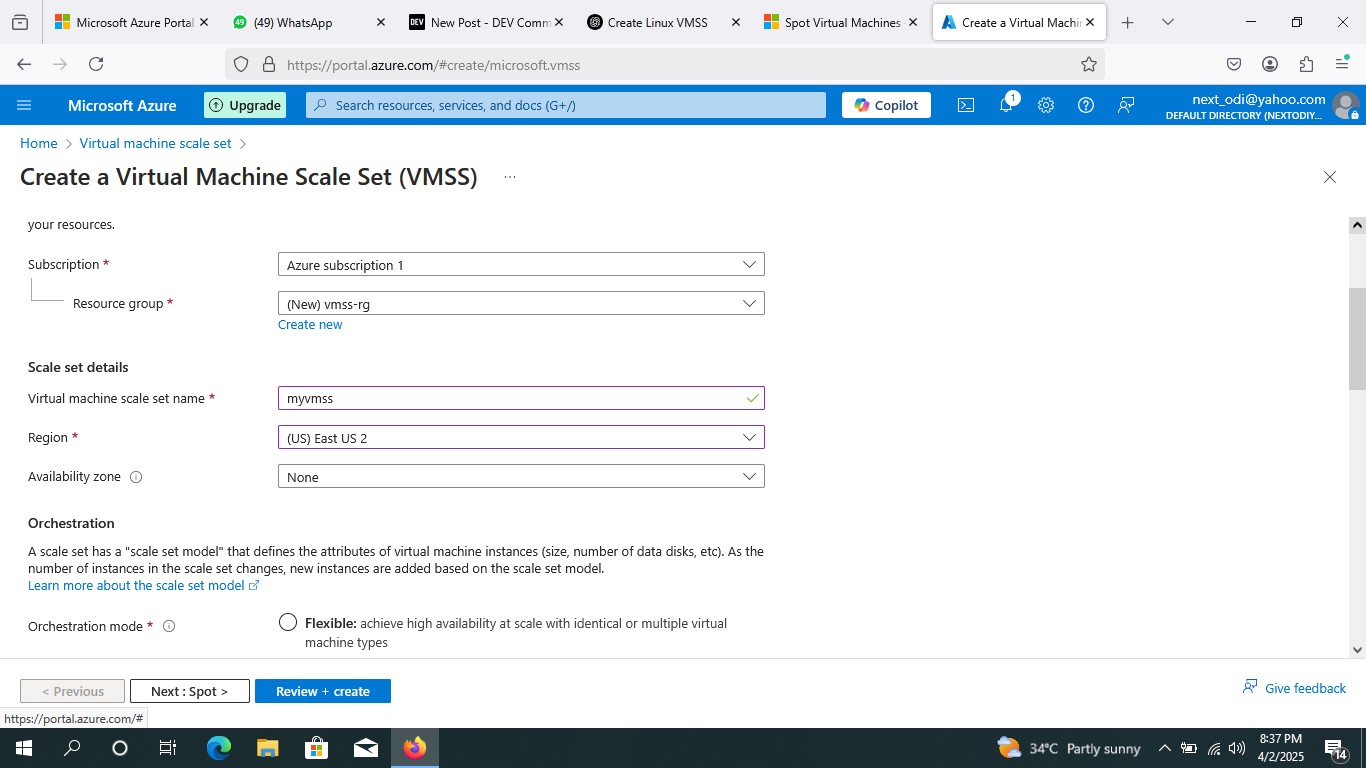1366x768 pixels.
Task: Open taskbar Search
Action: pos(72,748)
